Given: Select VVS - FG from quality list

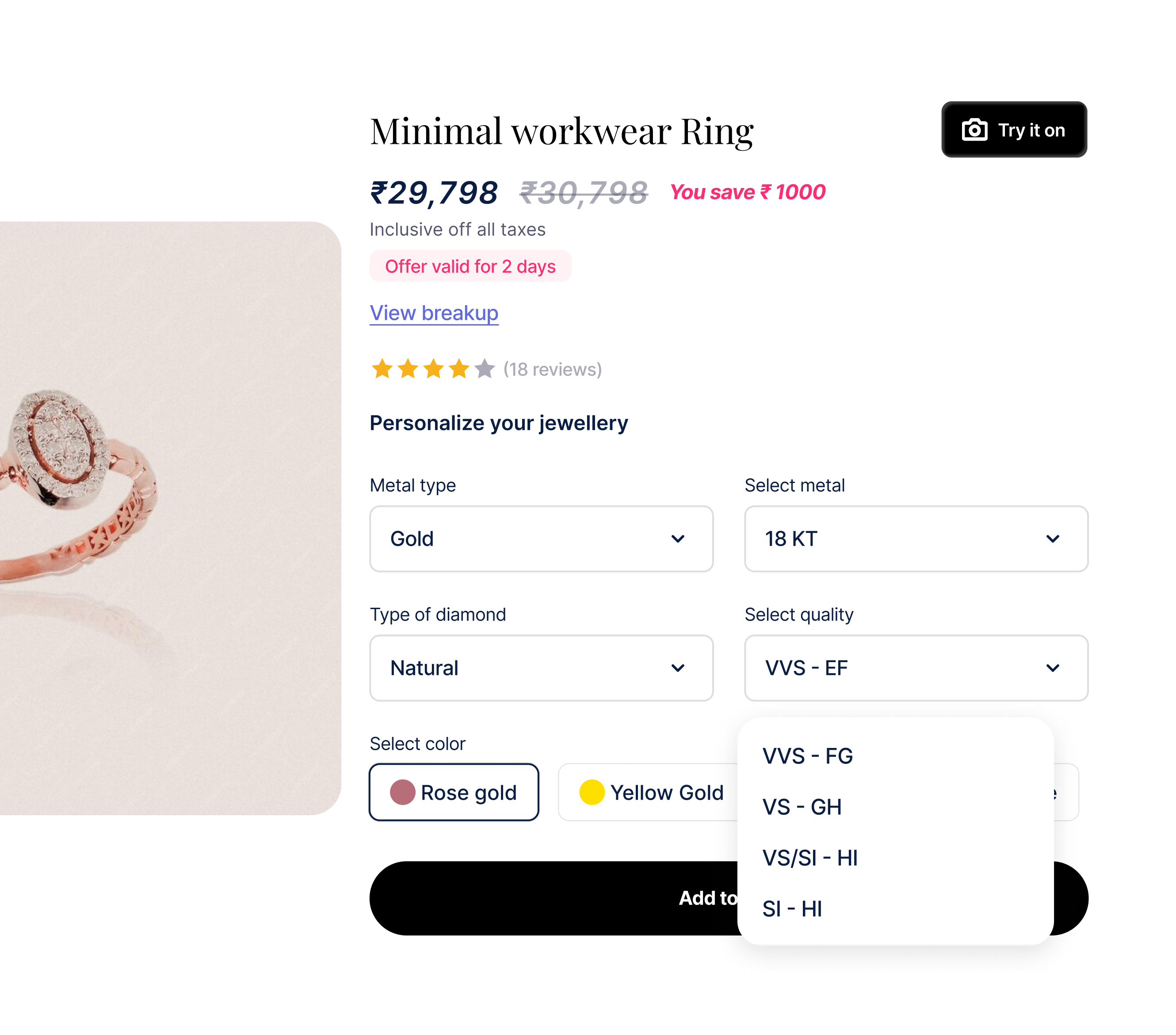Looking at the screenshot, I should click(x=808, y=756).
